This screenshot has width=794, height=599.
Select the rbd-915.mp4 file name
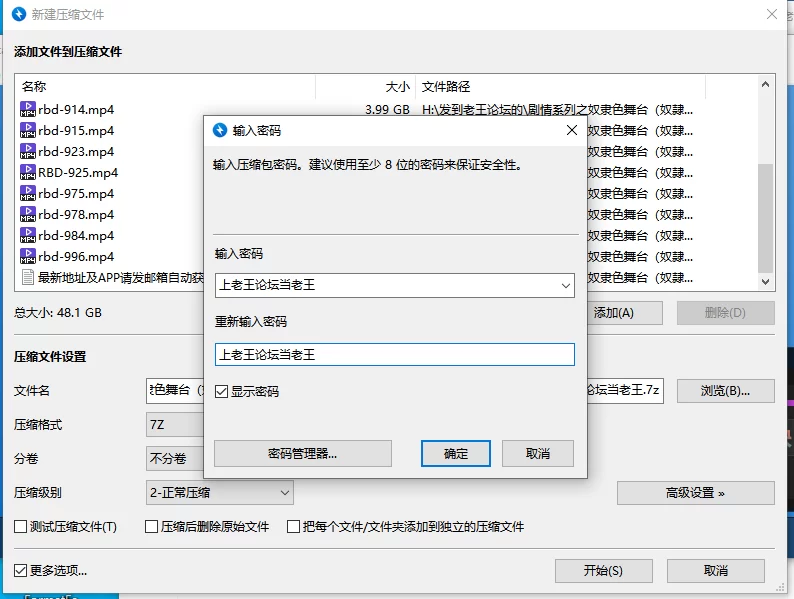[76, 130]
